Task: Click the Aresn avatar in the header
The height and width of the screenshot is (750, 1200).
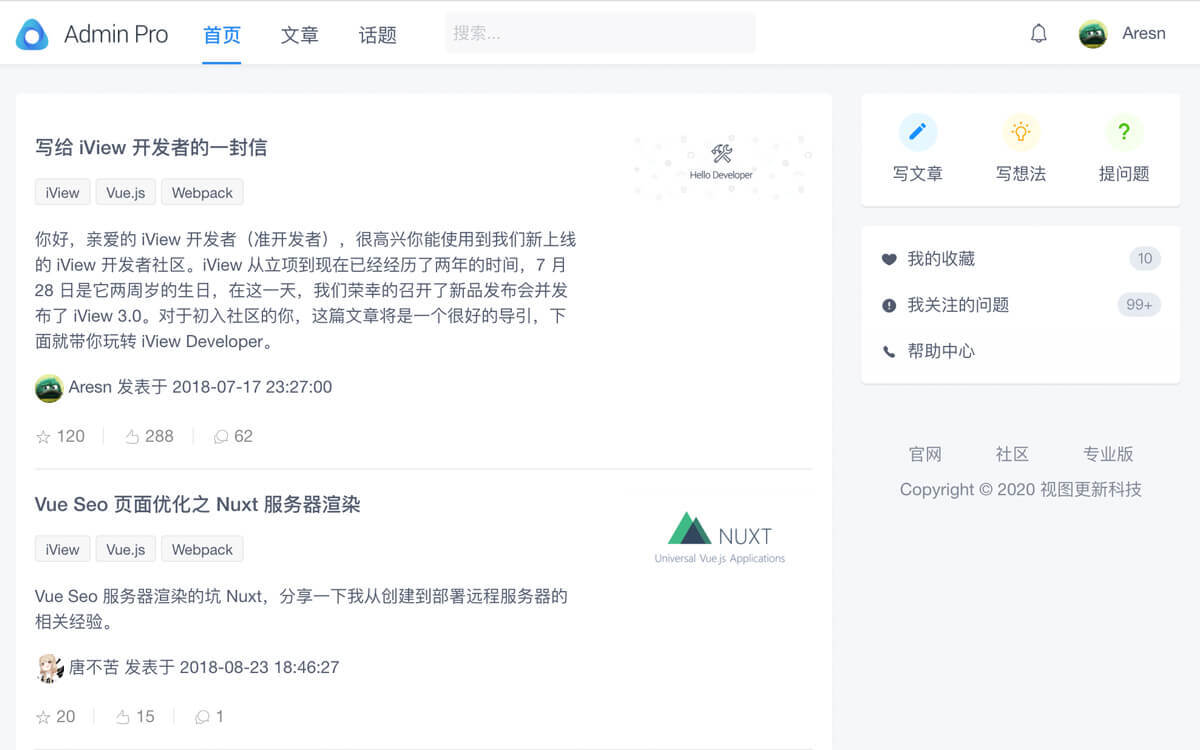Action: pyautogui.click(x=1092, y=33)
